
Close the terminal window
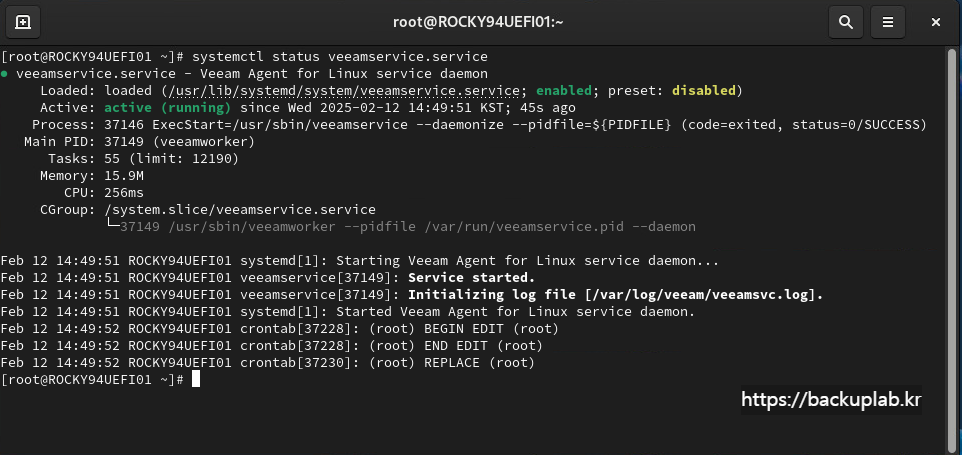coord(936,23)
